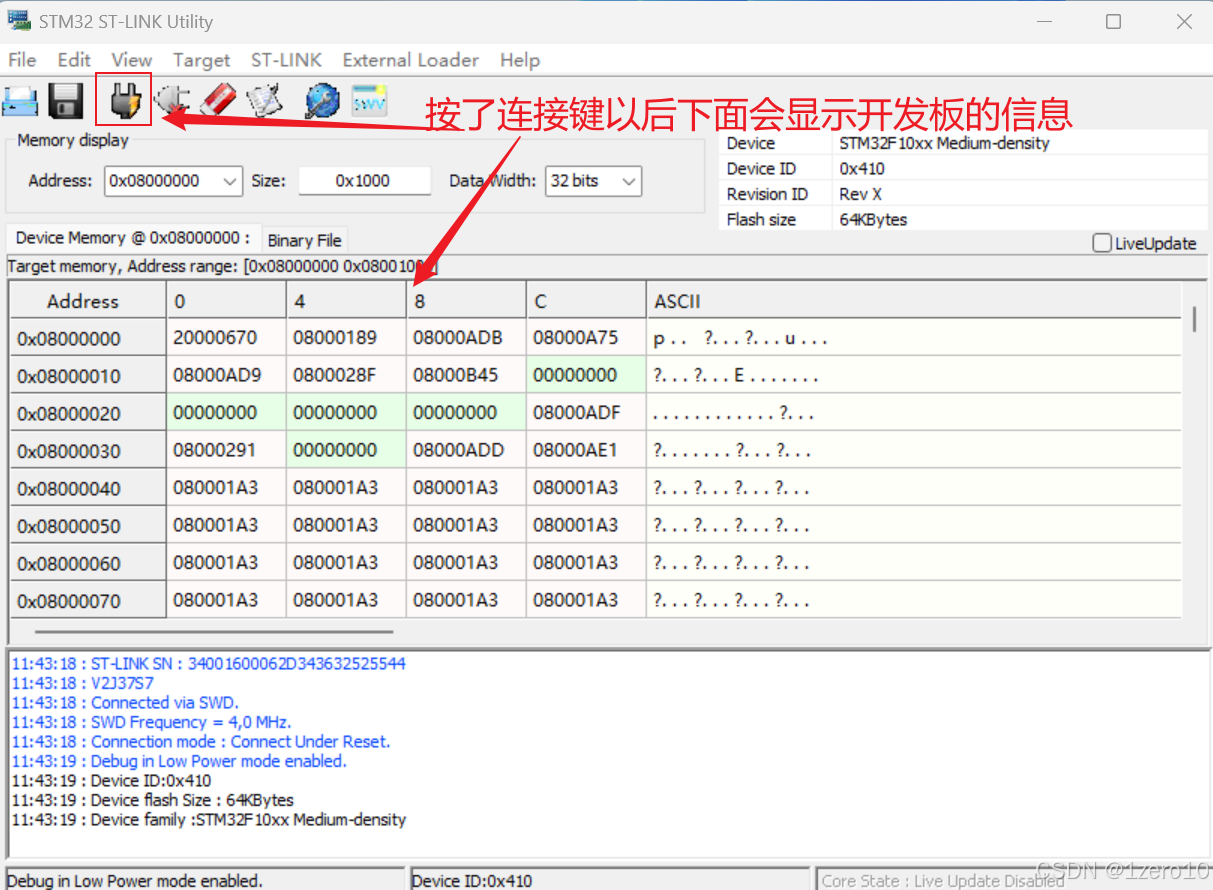The width and height of the screenshot is (1213, 890).
Task: Open the View menu
Action: 131,60
